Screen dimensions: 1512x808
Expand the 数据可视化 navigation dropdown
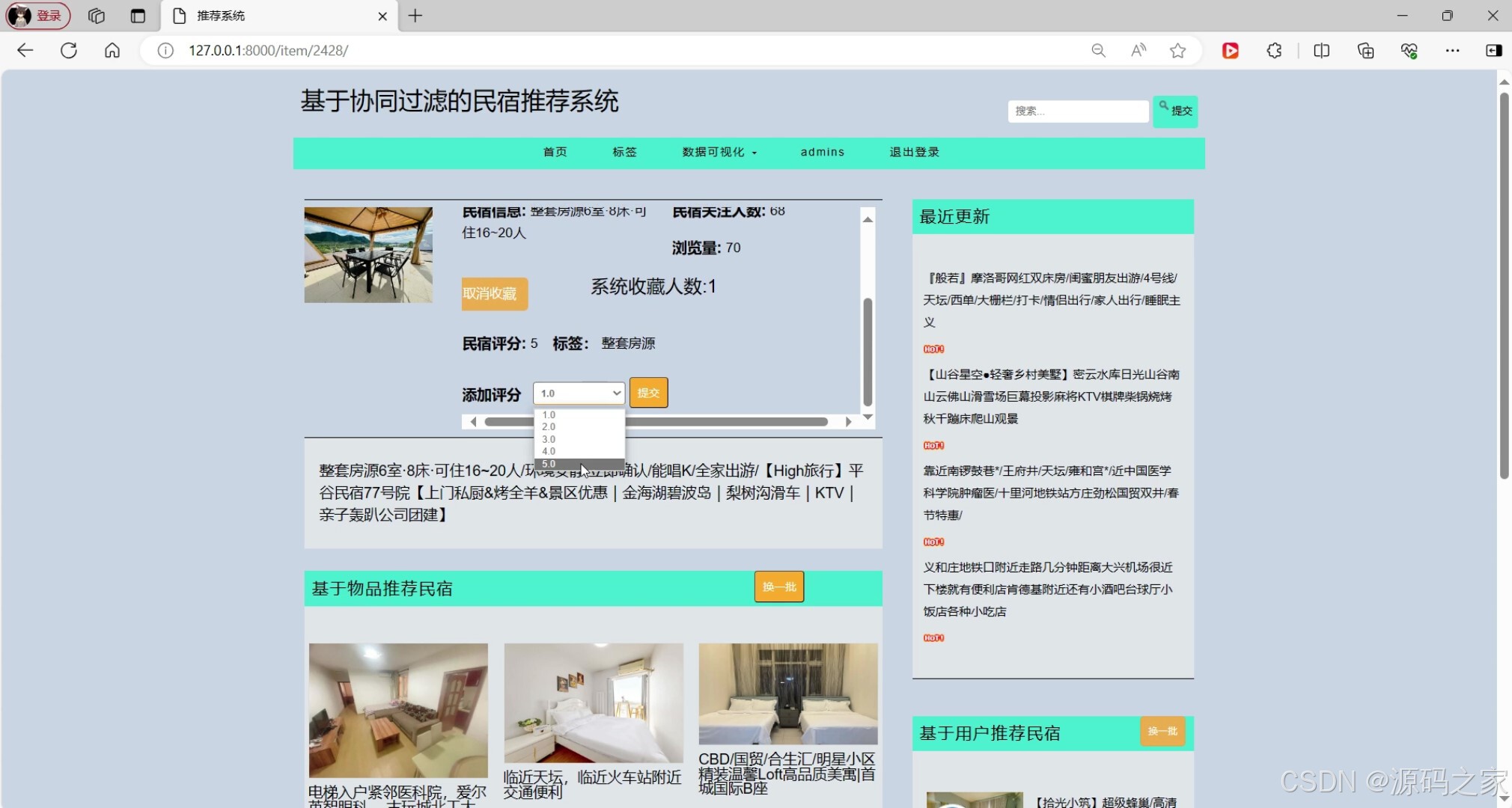[718, 151]
